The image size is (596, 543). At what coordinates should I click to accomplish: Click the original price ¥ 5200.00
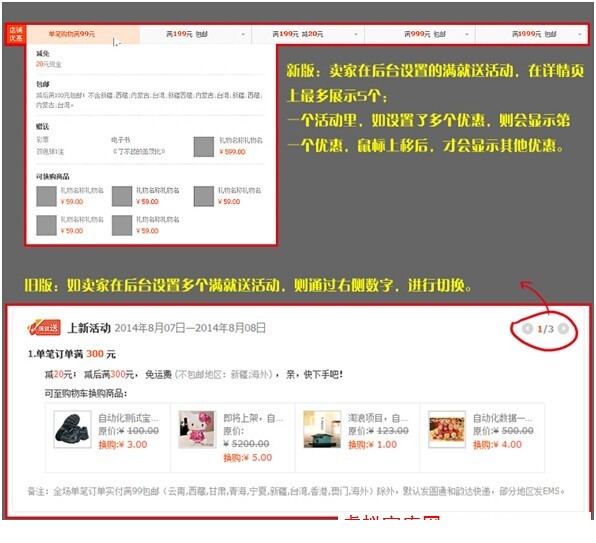tap(246, 443)
